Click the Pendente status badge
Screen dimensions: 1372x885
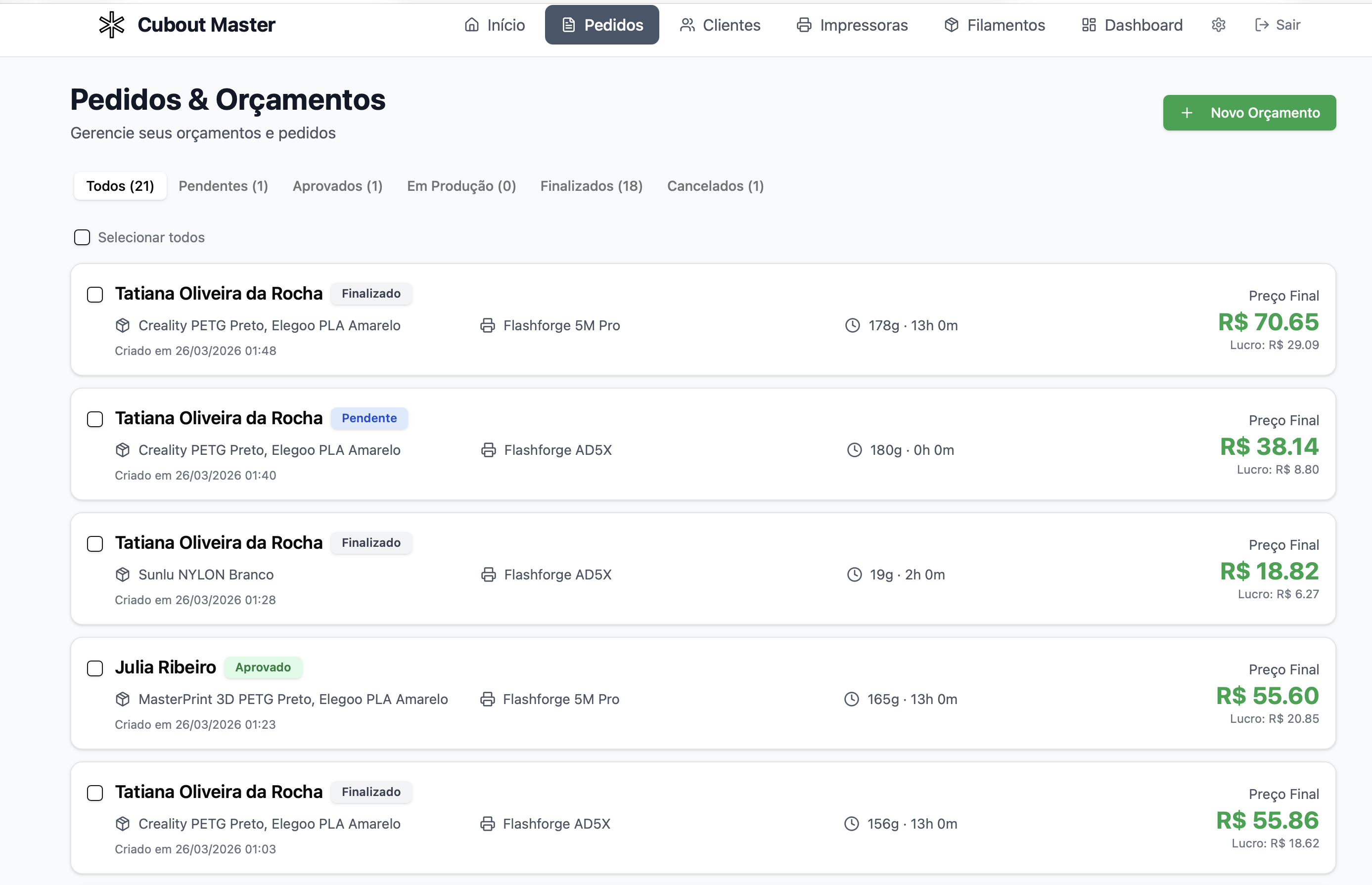369,418
